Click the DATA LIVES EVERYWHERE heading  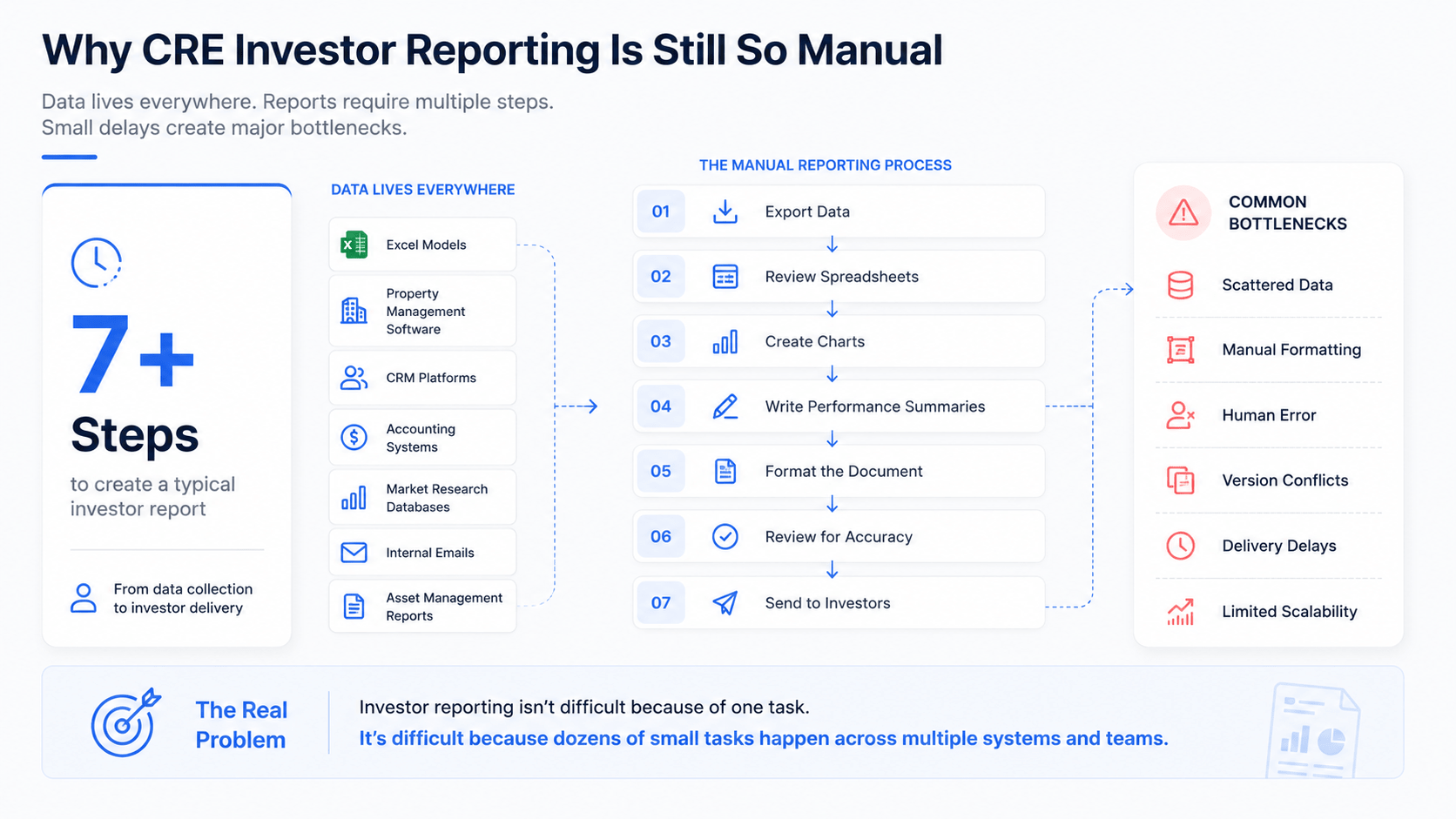click(x=422, y=190)
